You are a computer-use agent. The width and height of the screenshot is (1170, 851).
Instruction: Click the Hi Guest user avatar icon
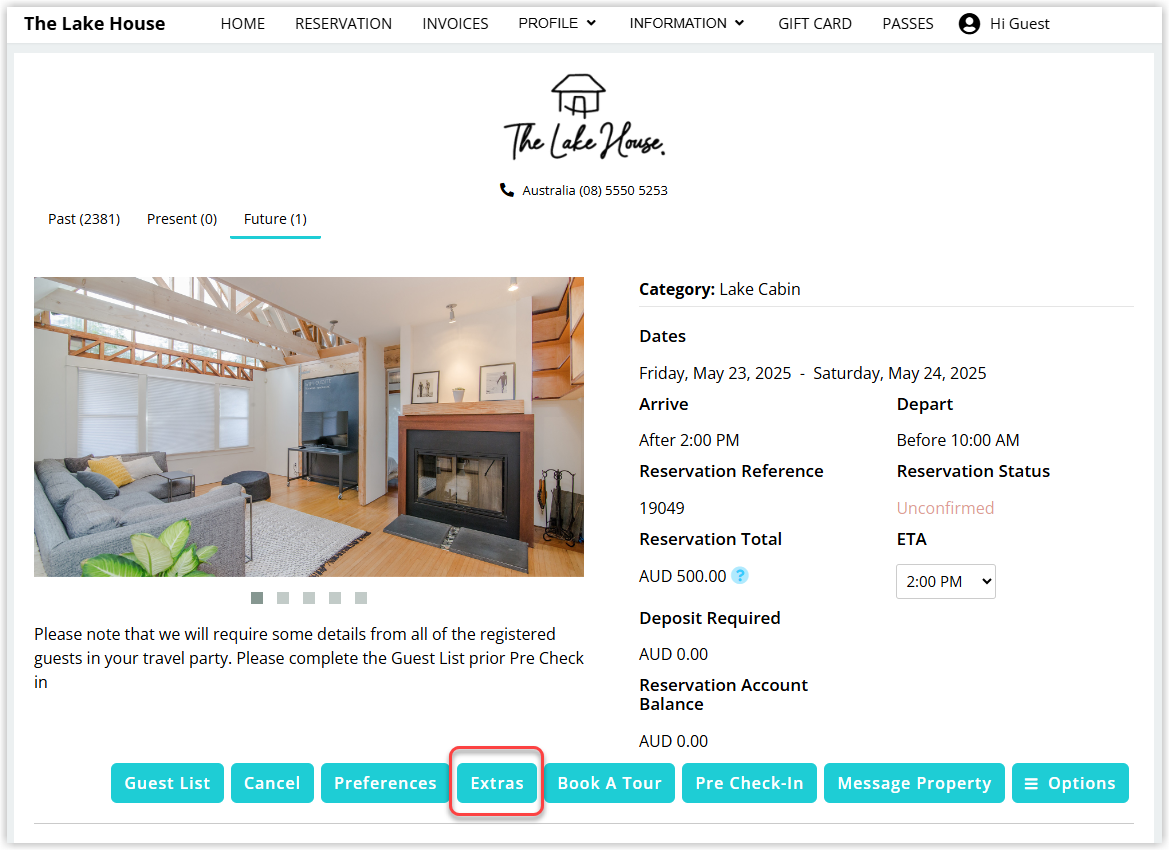[x=969, y=24]
